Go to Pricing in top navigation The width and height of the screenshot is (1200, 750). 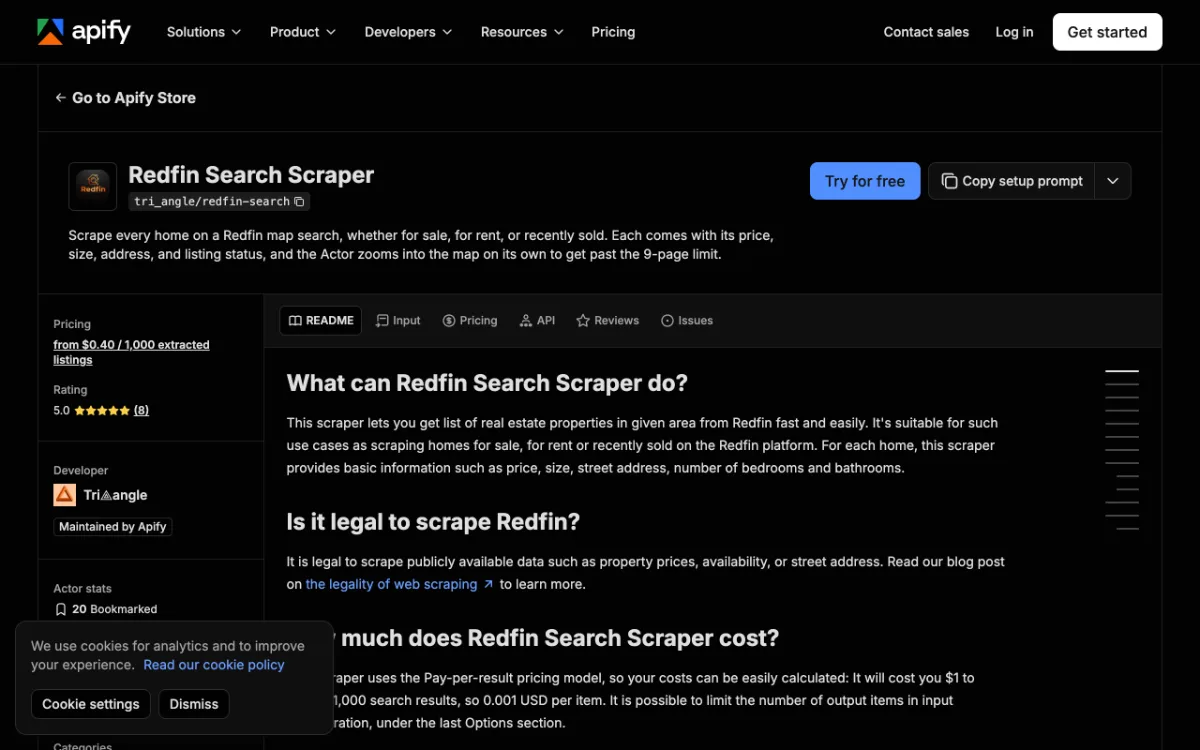click(613, 32)
